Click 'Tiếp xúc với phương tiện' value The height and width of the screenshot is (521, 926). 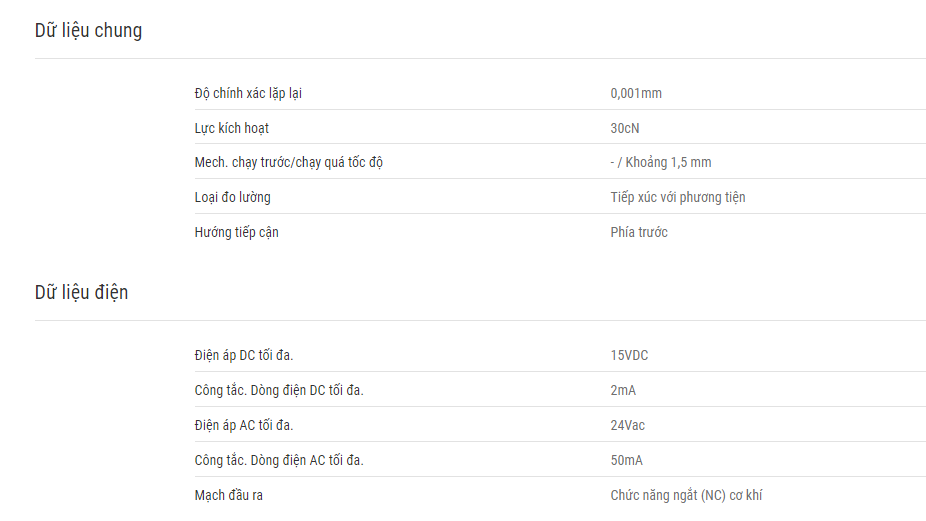(678, 197)
